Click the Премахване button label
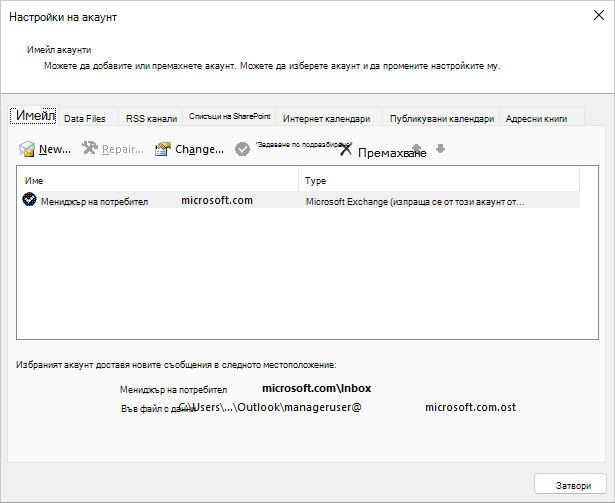Image resolution: width=615 pixels, height=503 pixels. tap(392, 153)
